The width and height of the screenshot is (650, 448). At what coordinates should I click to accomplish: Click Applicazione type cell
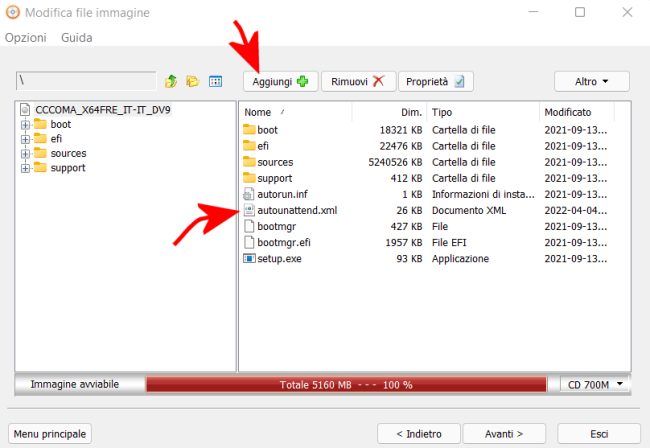coord(460,259)
